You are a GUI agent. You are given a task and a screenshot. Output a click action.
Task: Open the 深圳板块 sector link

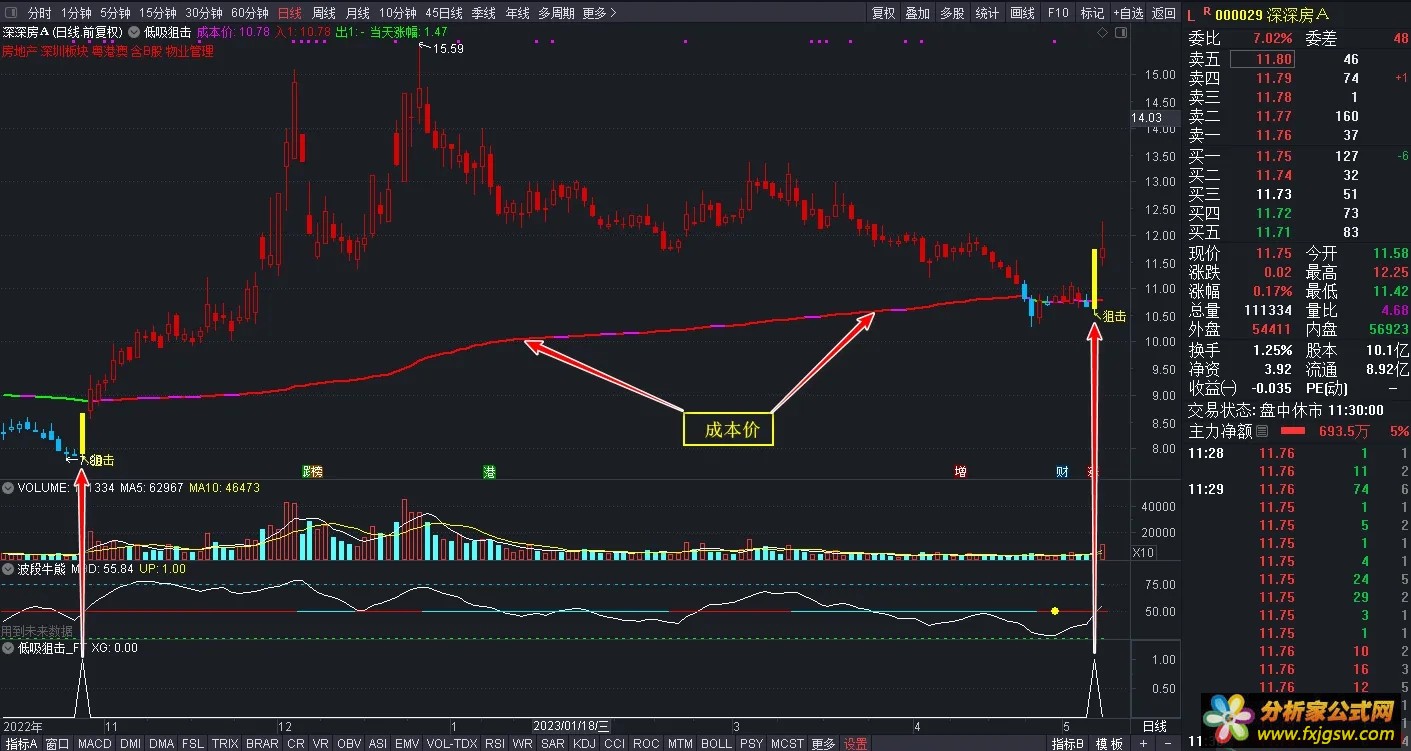[x=64, y=51]
